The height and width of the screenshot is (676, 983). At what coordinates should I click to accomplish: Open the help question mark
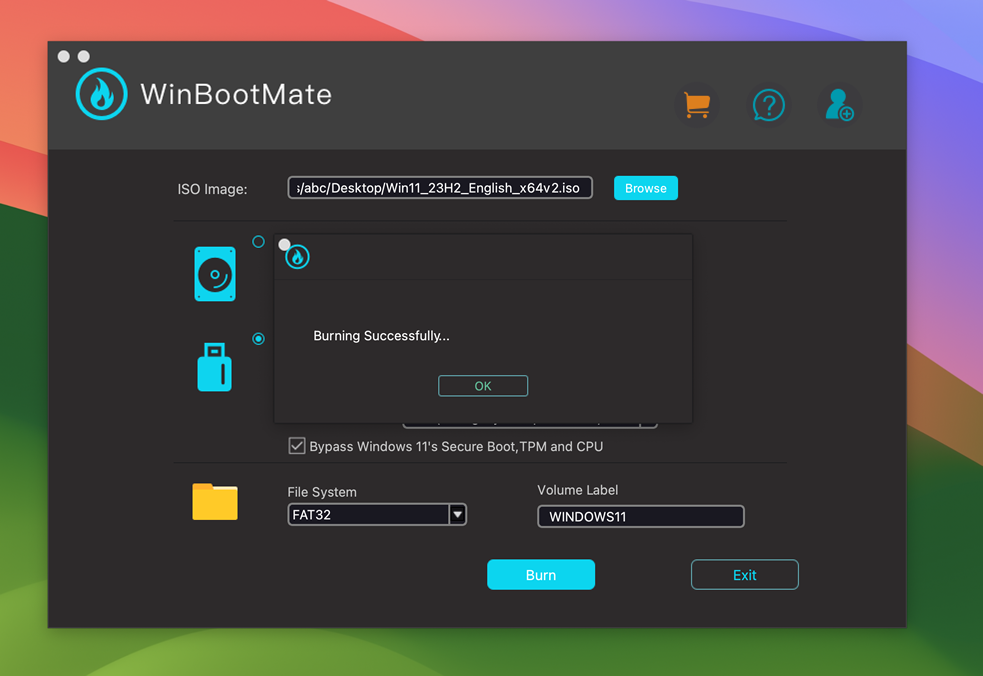(769, 104)
